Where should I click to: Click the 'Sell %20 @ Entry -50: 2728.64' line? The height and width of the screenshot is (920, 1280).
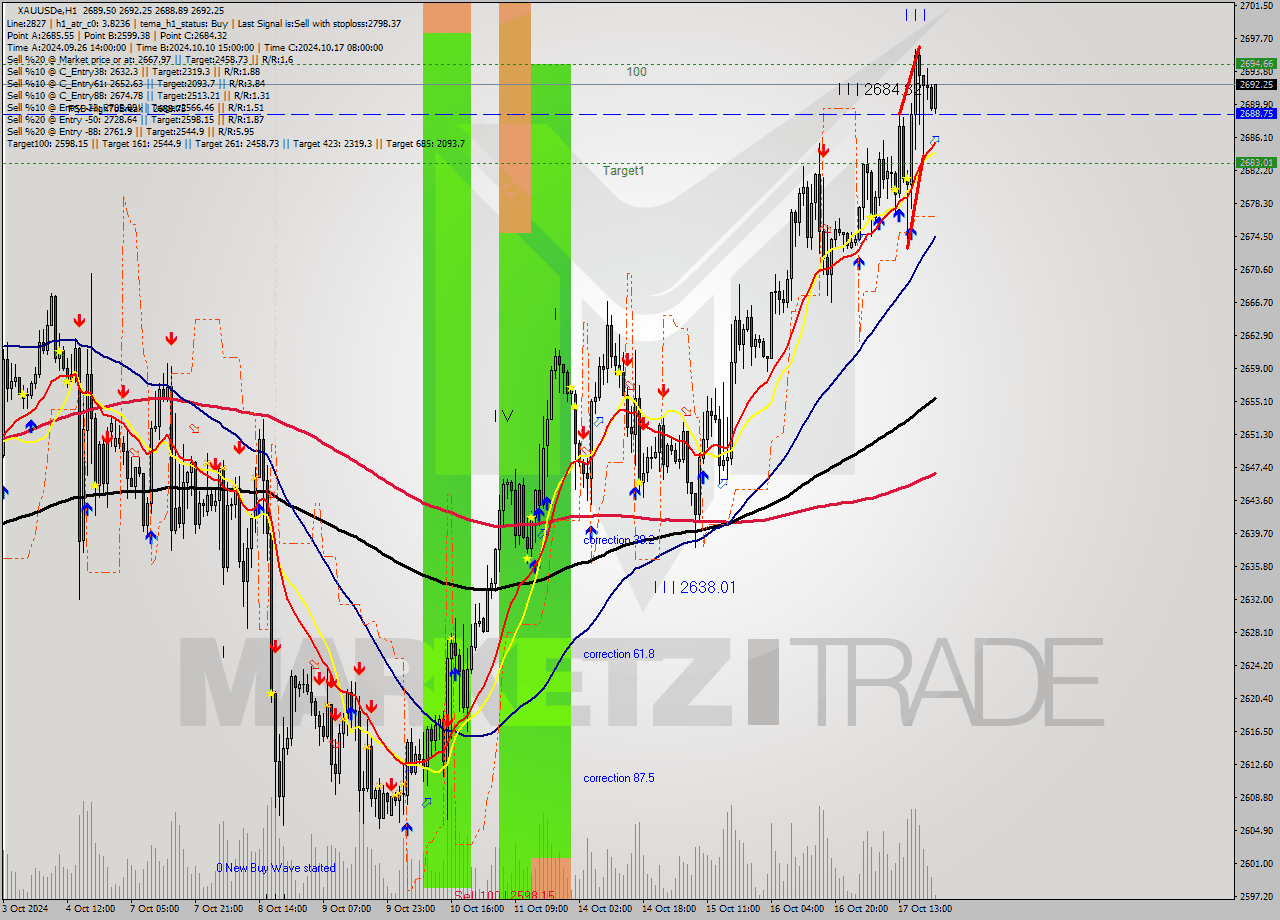(x=135, y=119)
